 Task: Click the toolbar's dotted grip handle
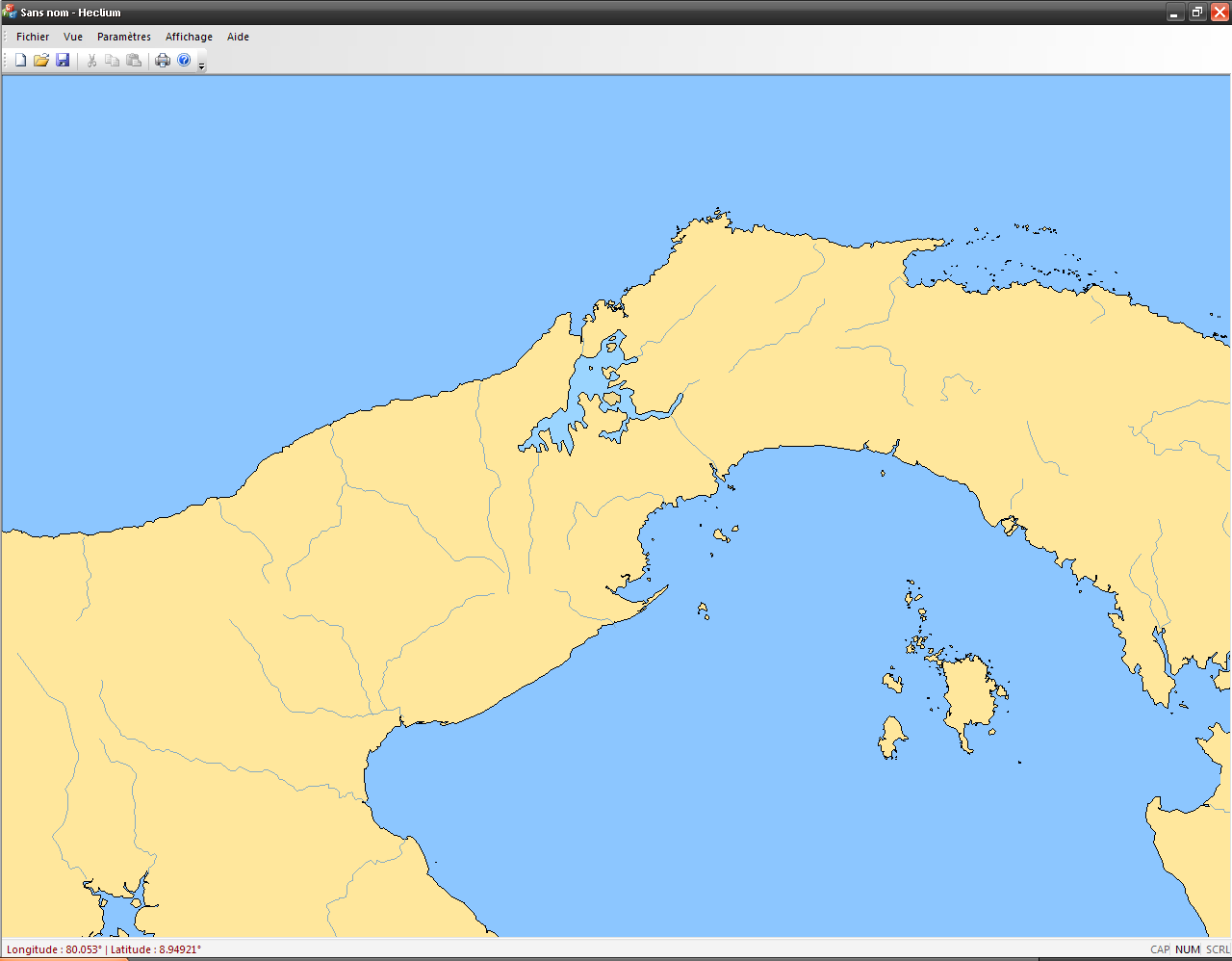point(5,61)
